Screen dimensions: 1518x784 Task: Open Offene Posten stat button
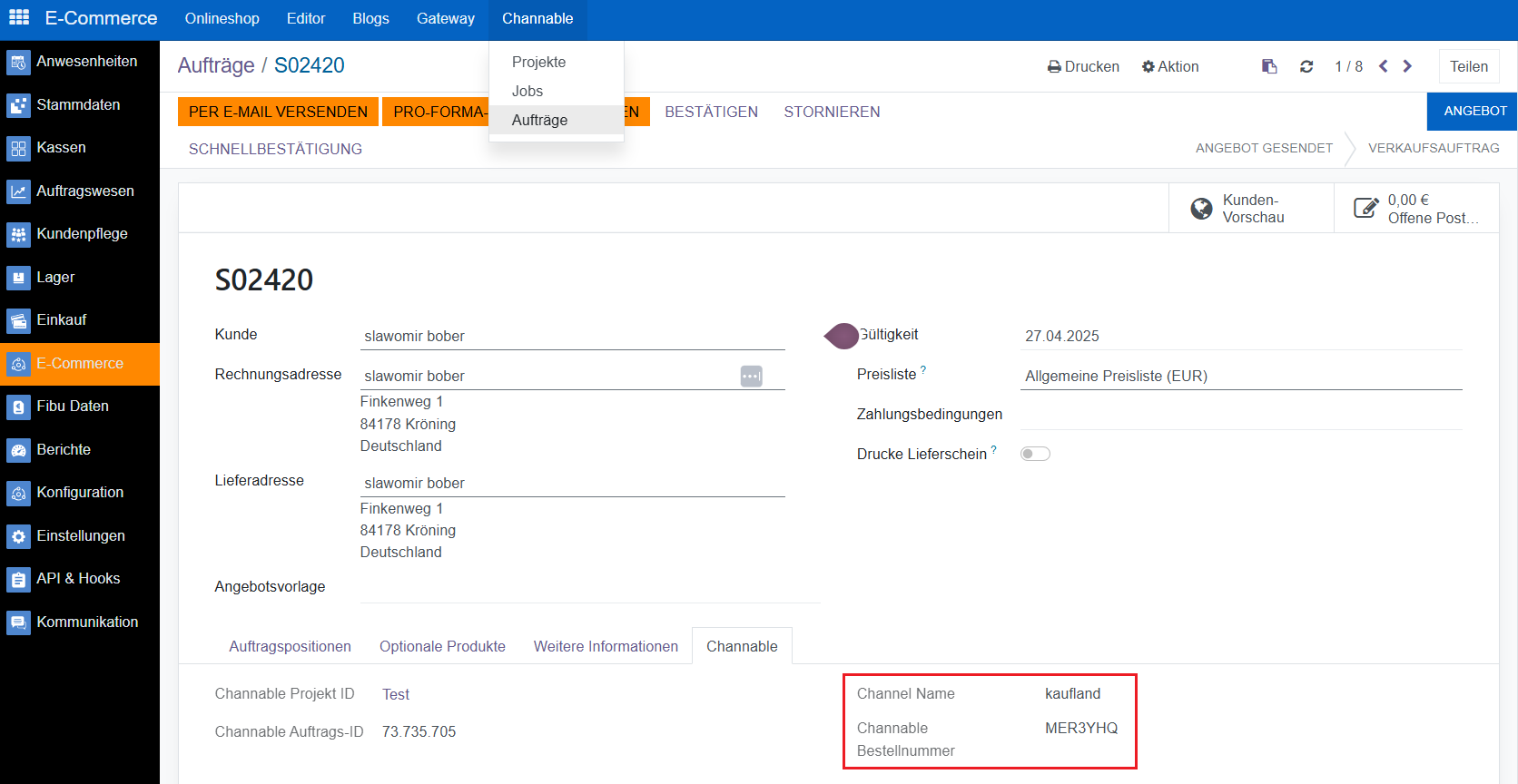(1415, 209)
